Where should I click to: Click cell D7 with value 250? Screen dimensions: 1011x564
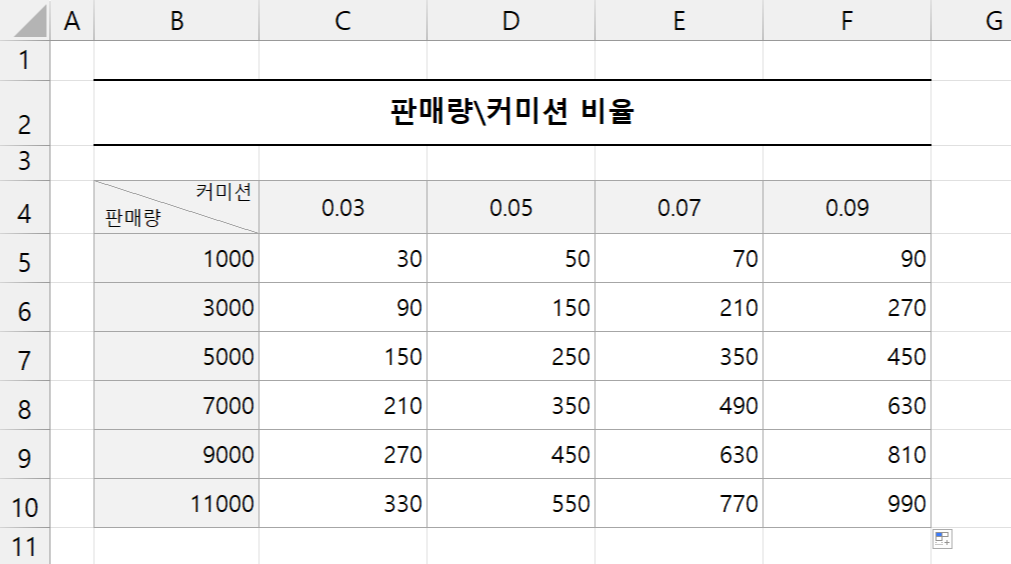[x=511, y=356]
